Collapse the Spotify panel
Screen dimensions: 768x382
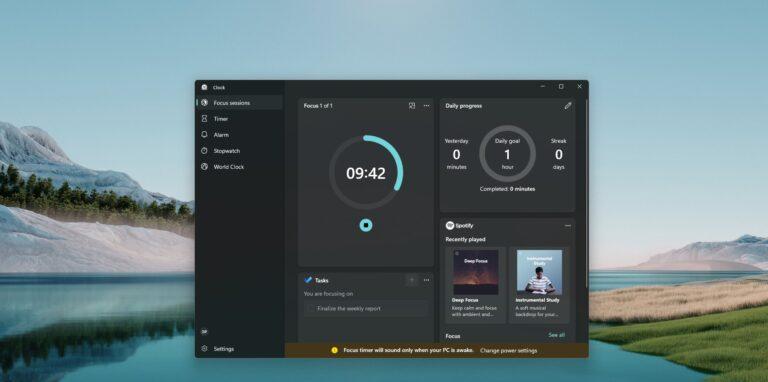coord(568,226)
